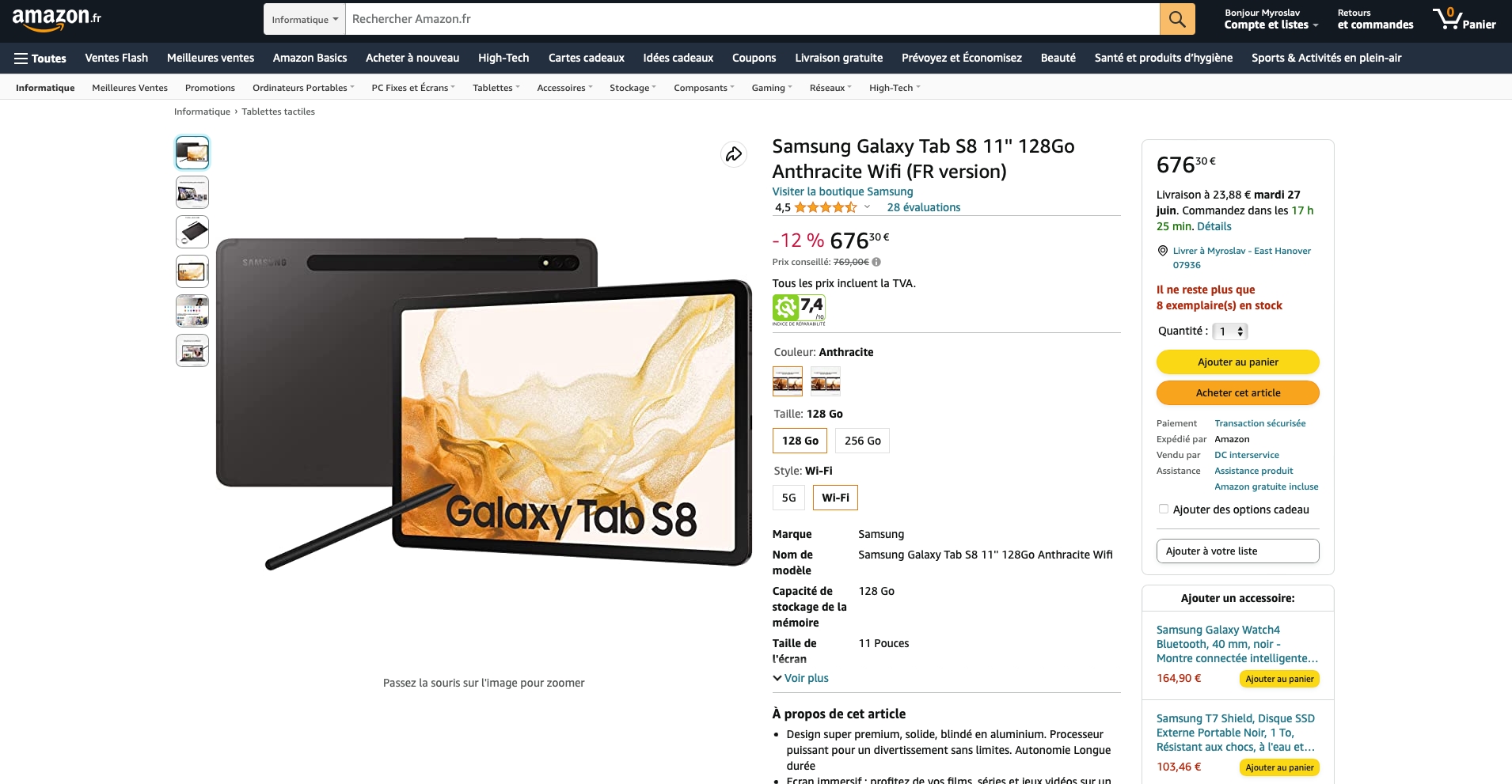Click the Amazon.fr logo

(x=57, y=18)
